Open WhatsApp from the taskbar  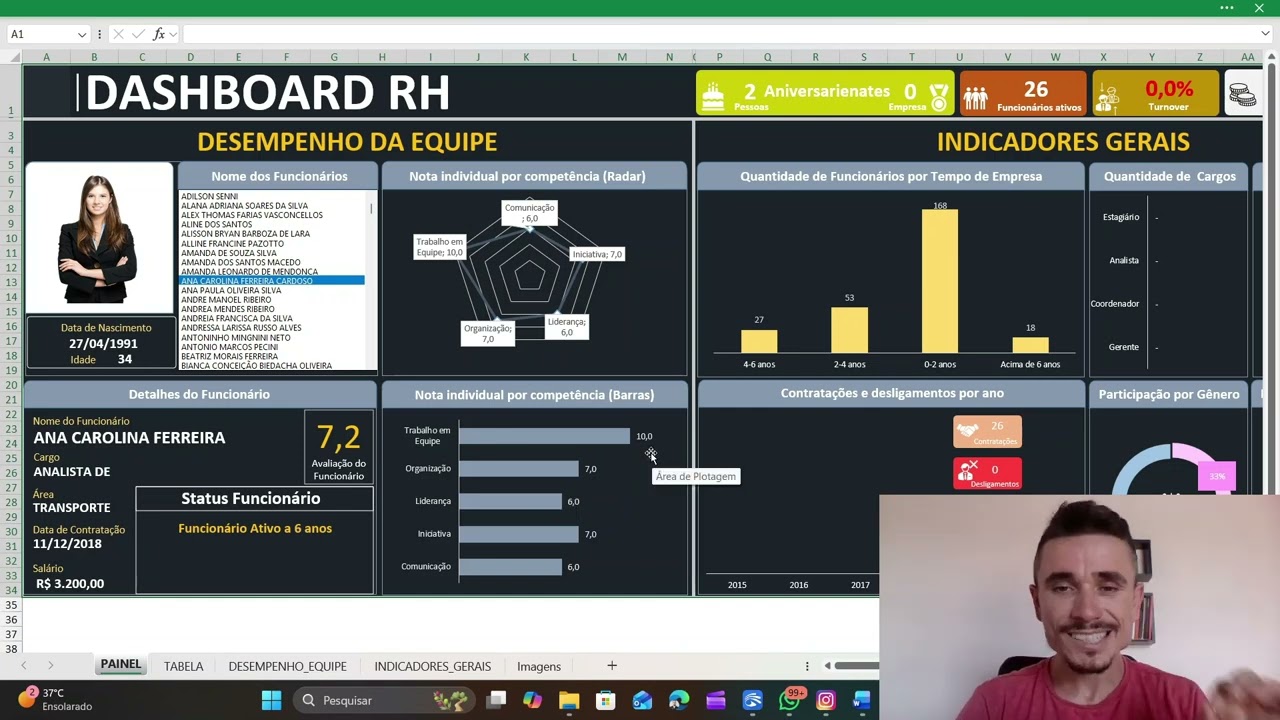[789, 700]
